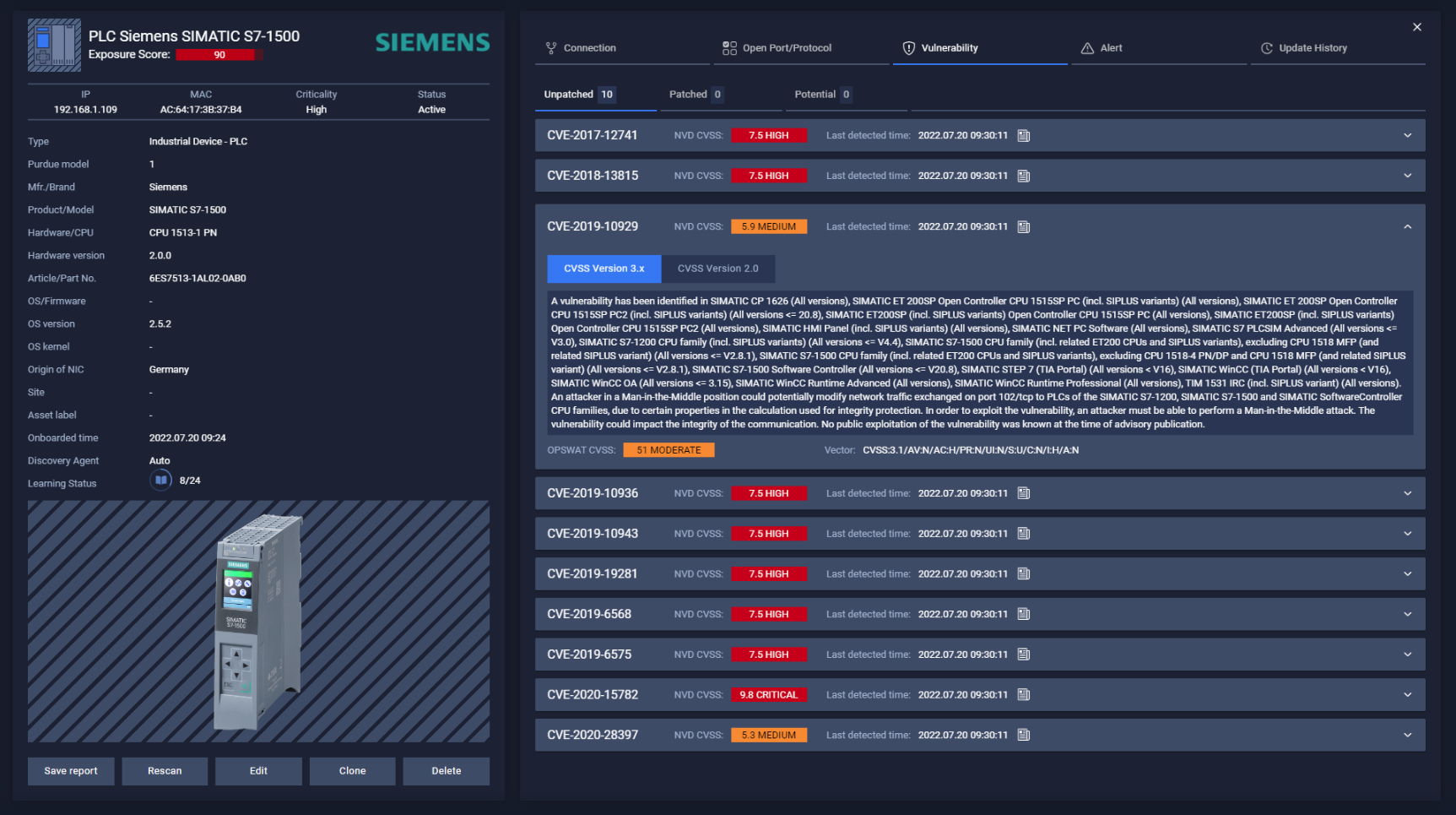
Task: Click the report icon beside CVE-2020-28397
Action: click(1024, 736)
